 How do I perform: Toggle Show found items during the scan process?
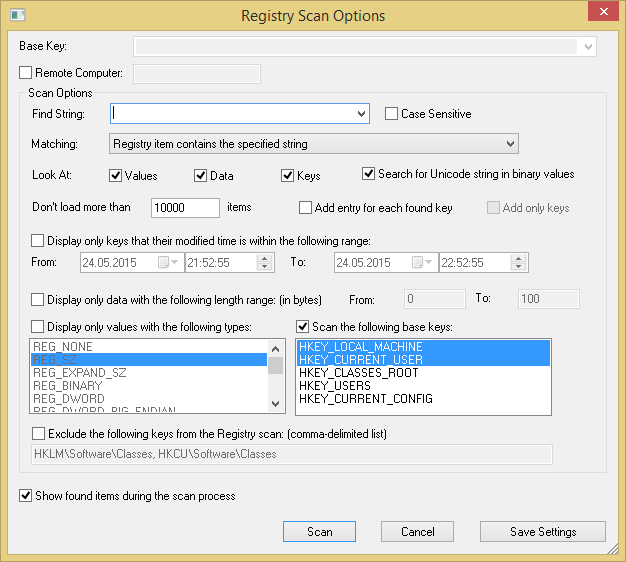coord(26,496)
